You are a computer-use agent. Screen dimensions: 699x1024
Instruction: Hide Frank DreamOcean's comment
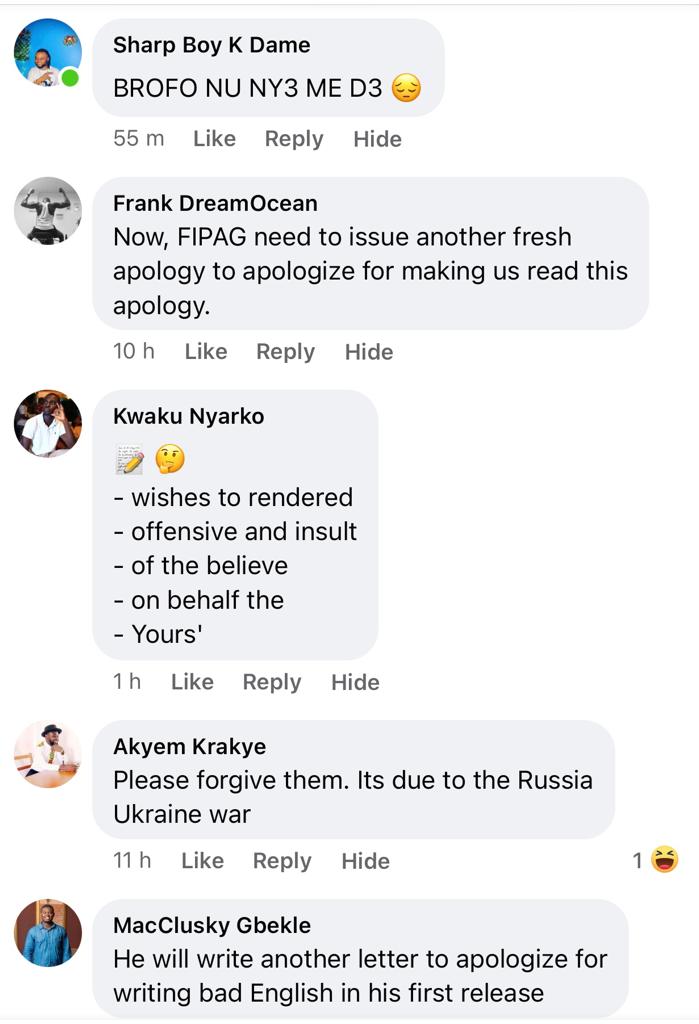coord(369,351)
